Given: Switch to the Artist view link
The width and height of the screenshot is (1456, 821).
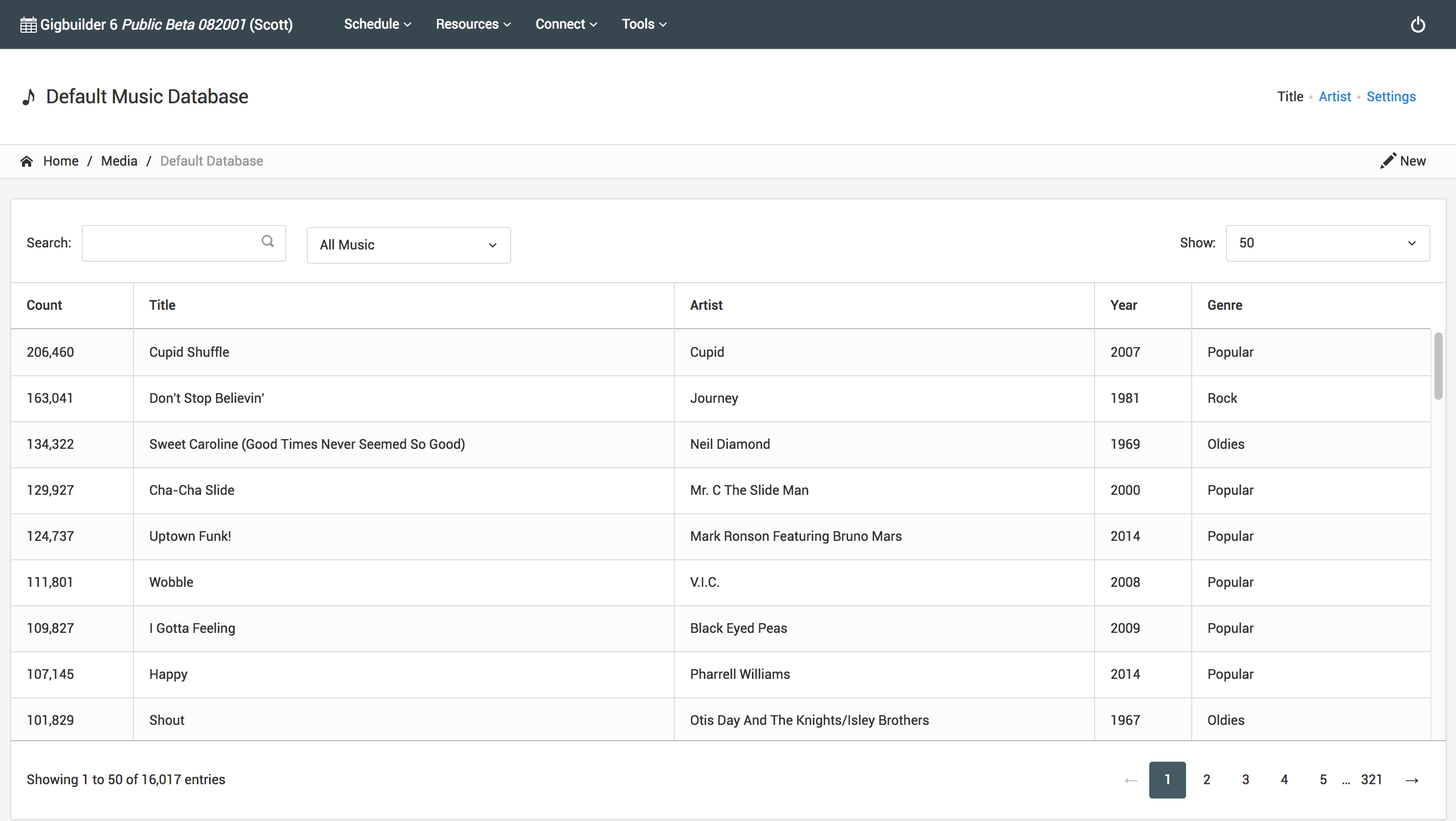Looking at the screenshot, I should point(1334,97).
